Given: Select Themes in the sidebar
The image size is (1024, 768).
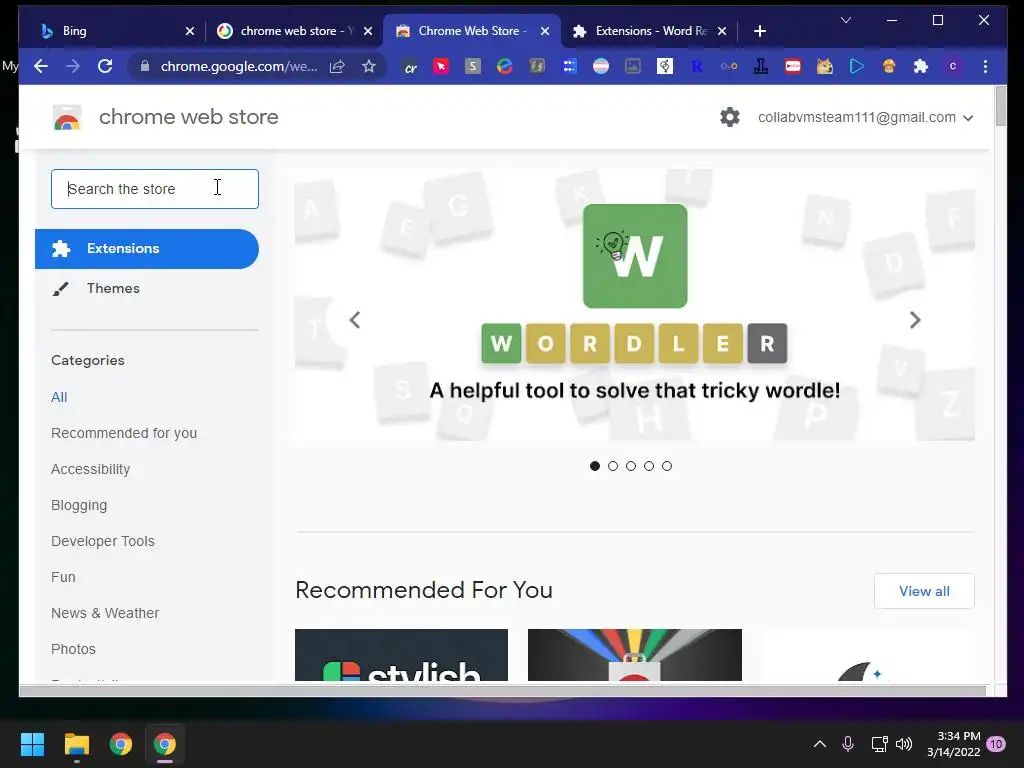Looking at the screenshot, I should [147, 288].
